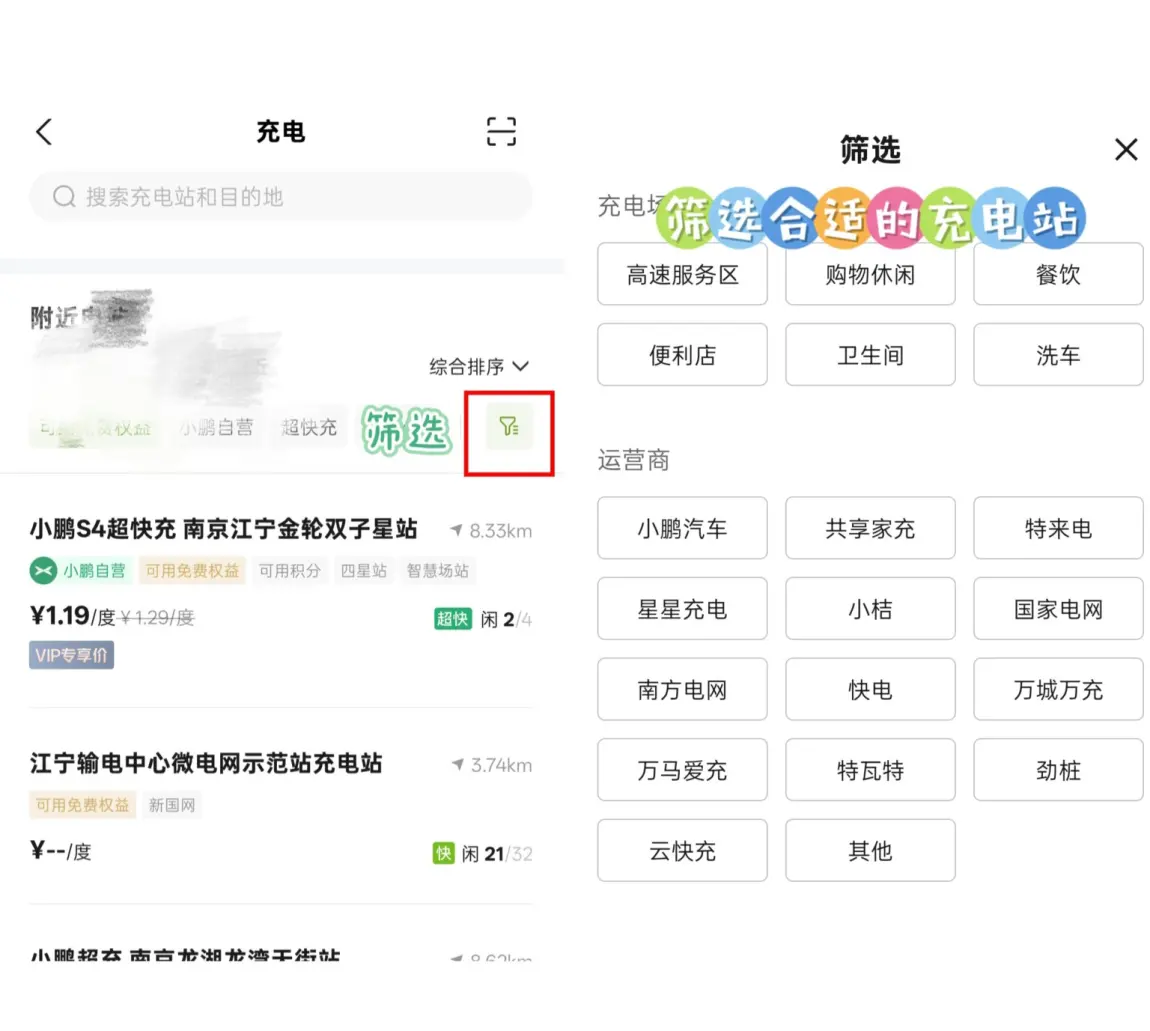Tap the ¥1.19/度 price

pyautogui.click(x=73, y=616)
